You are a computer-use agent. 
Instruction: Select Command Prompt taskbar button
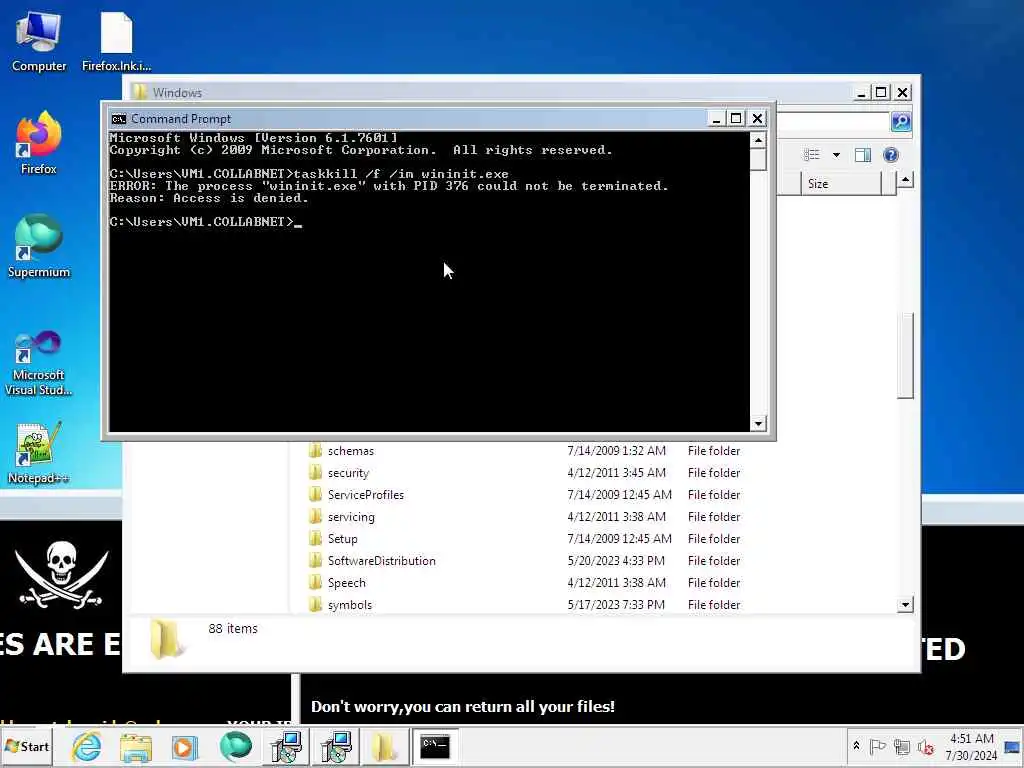point(435,746)
